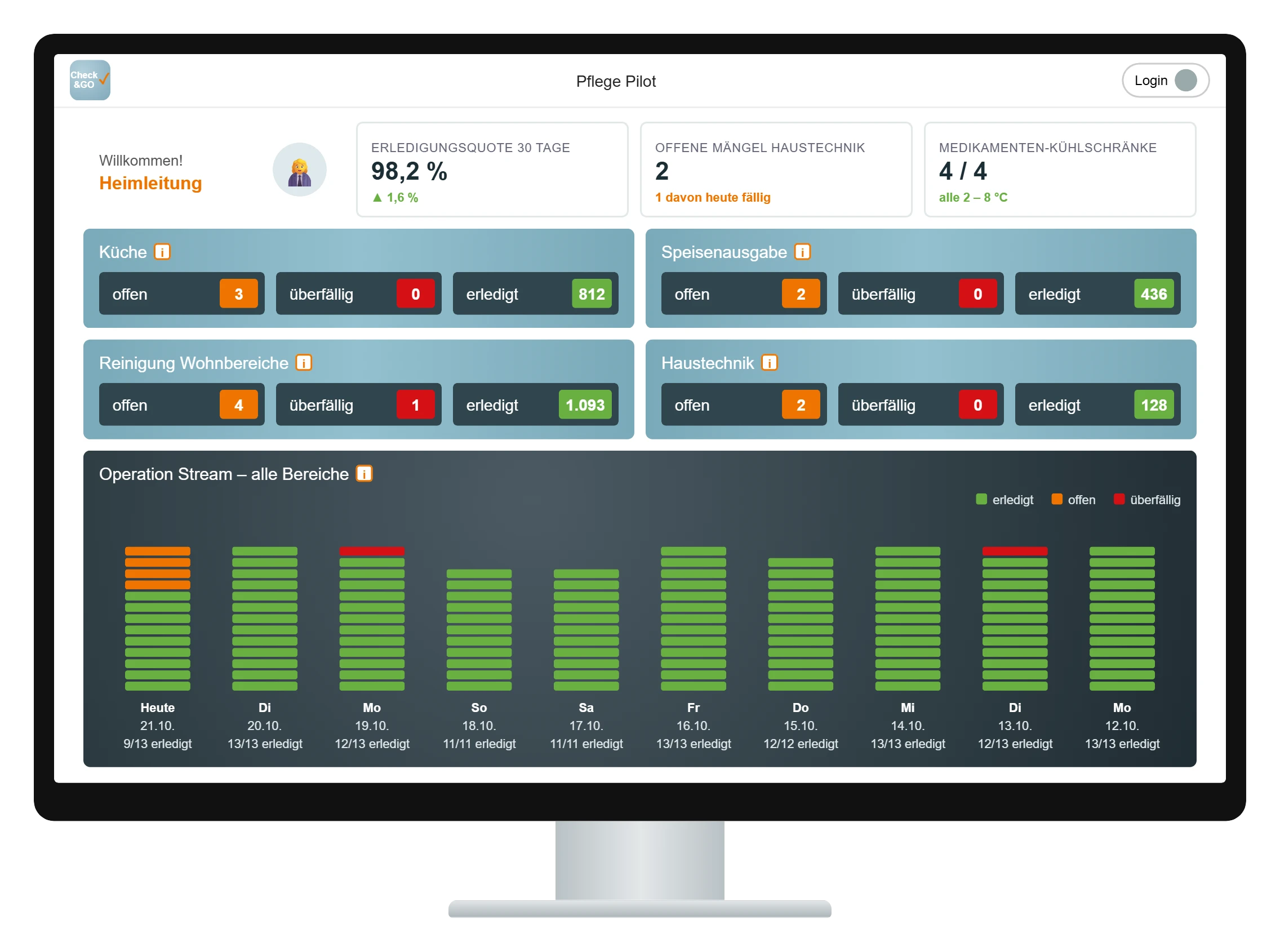Select the Do 15.10. bar column
Screen dimensions: 1280x952
[801, 624]
